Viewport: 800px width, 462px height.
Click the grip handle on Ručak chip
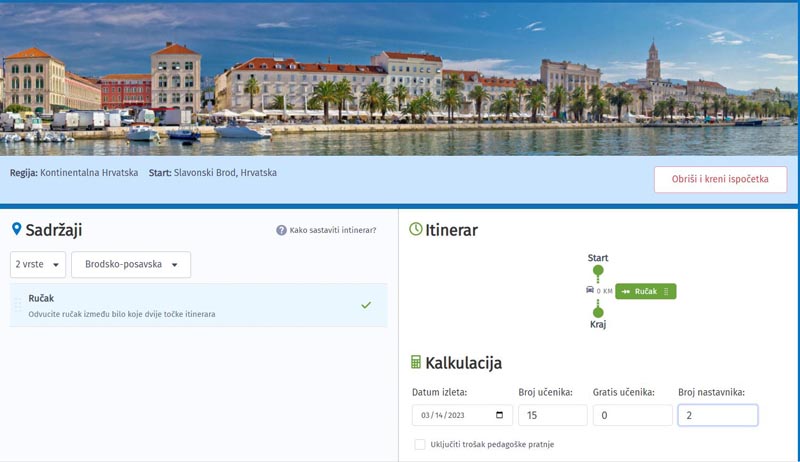pos(666,291)
